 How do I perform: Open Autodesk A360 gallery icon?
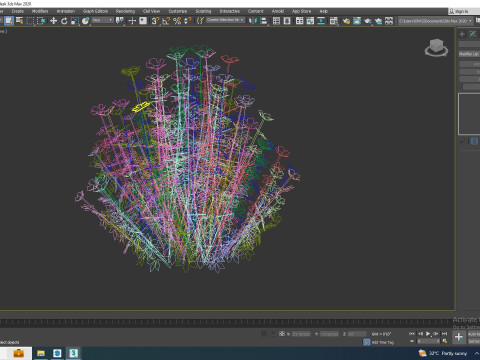(389, 21)
